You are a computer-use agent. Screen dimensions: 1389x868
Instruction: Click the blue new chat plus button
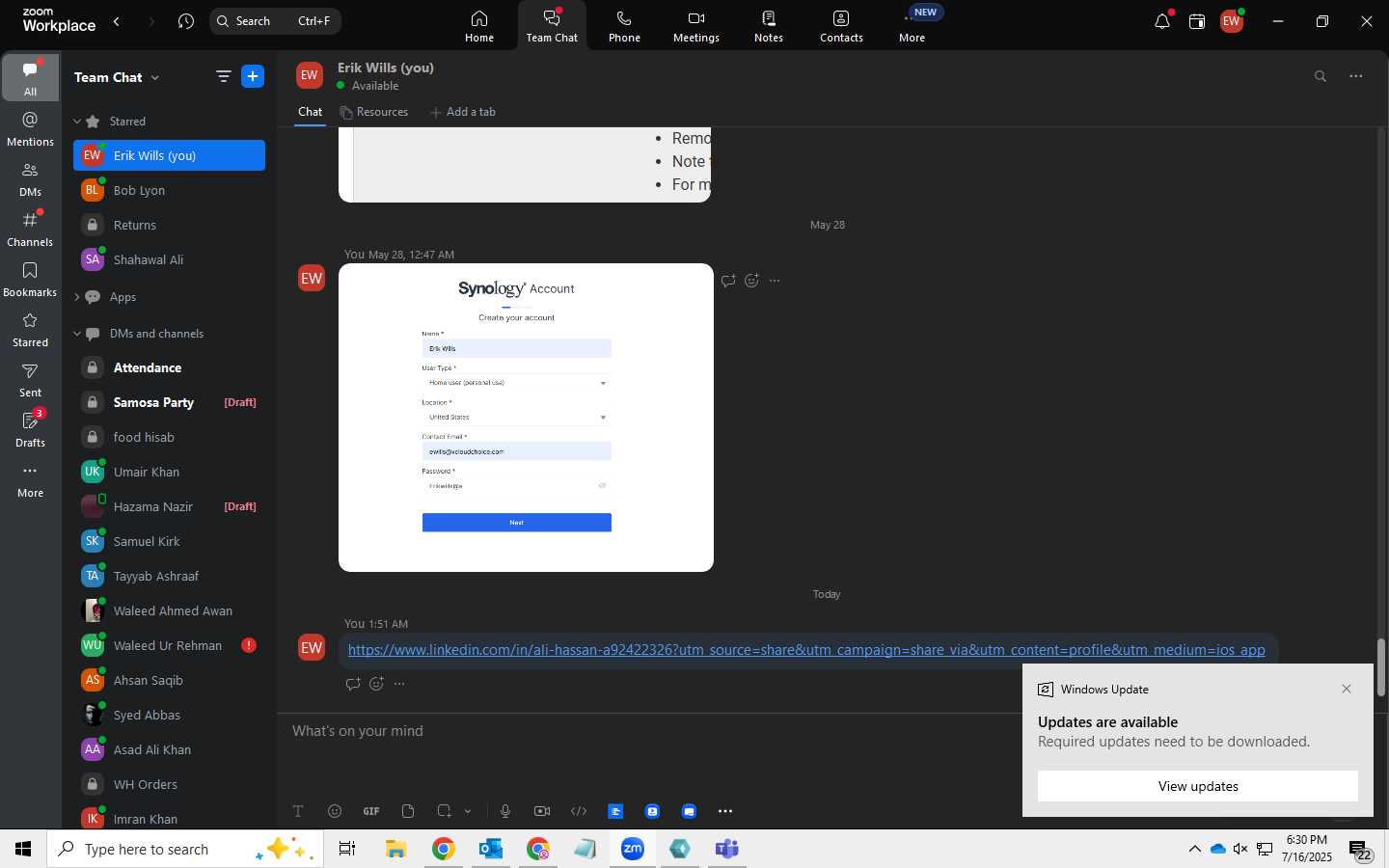pos(253,76)
